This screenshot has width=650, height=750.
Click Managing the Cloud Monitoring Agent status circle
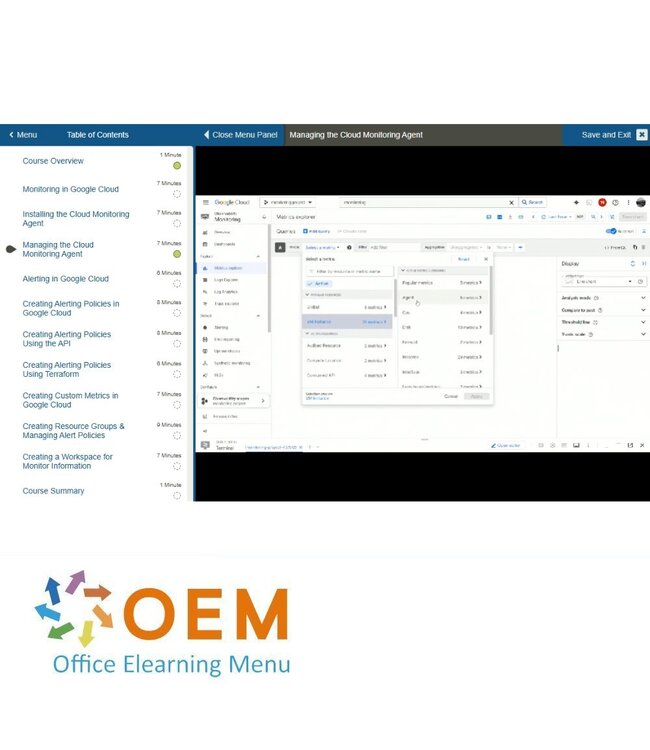(x=177, y=254)
